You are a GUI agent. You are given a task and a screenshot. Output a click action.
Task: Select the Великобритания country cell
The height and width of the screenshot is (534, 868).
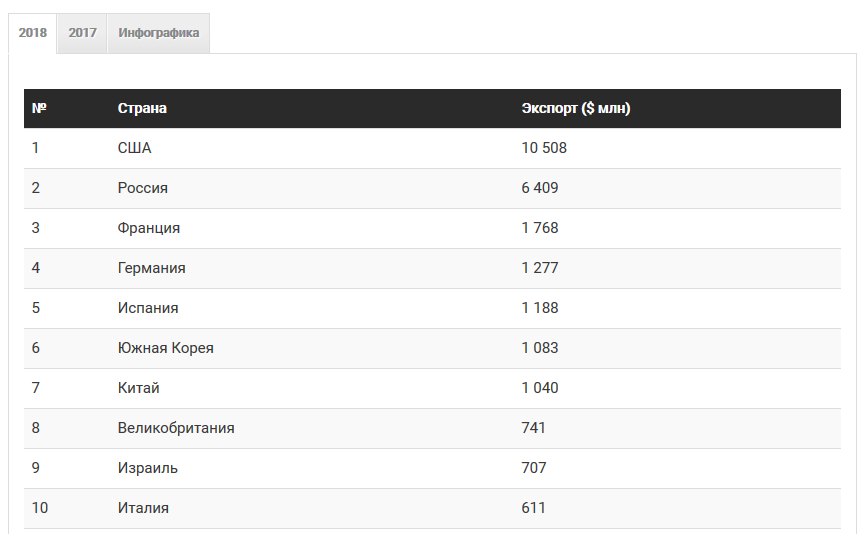(176, 428)
